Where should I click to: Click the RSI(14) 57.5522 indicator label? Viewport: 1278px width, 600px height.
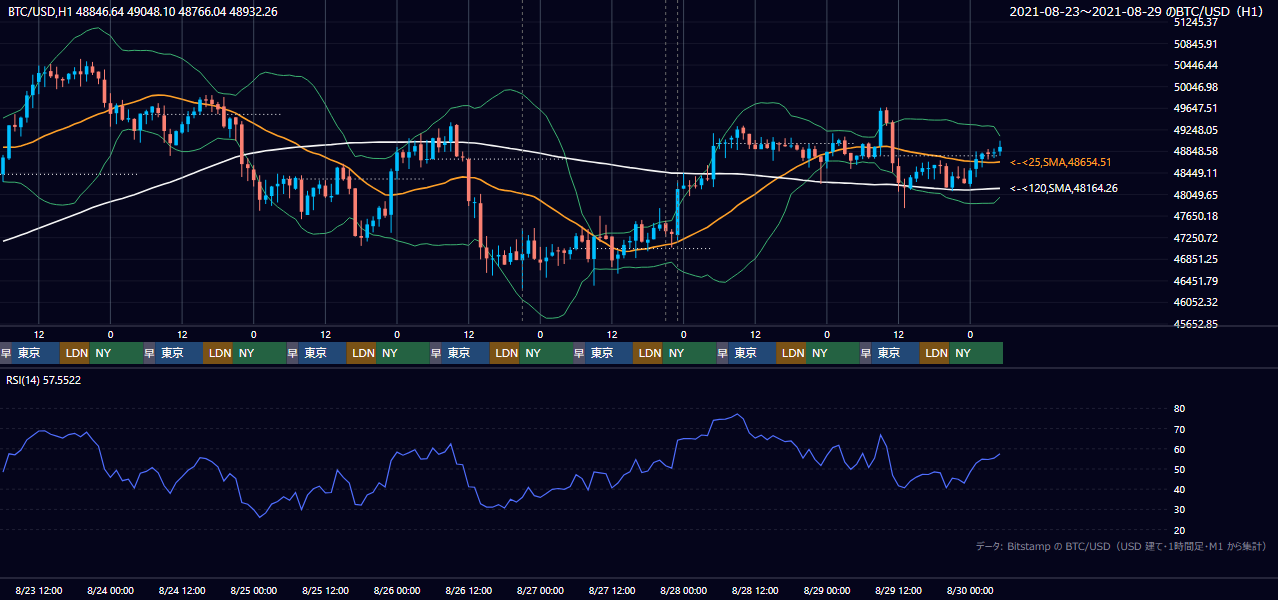(44, 380)
